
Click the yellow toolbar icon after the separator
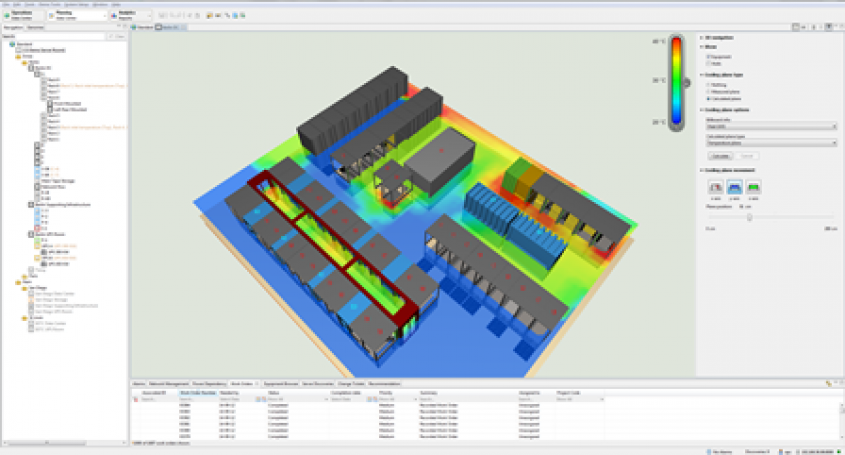(x=209, y=16)
